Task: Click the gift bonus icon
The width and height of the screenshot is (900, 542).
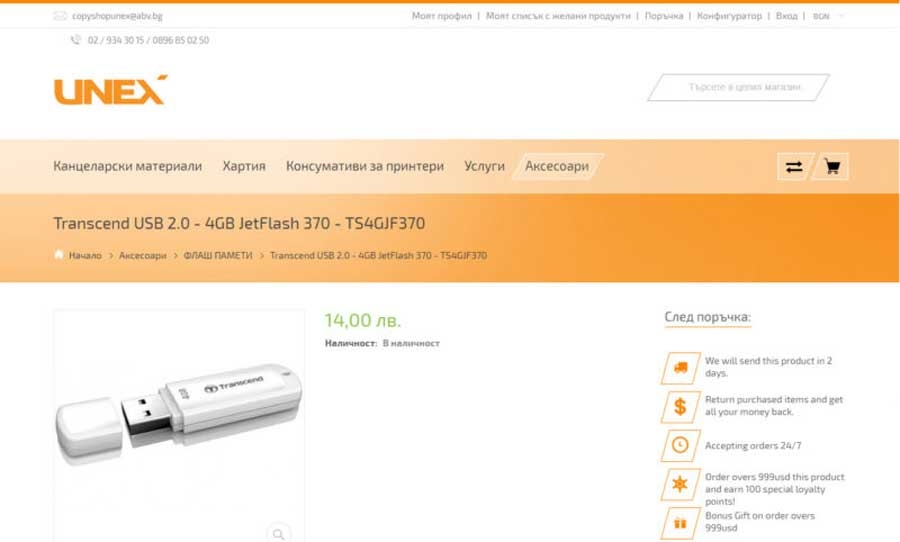Action: point(680,523)
